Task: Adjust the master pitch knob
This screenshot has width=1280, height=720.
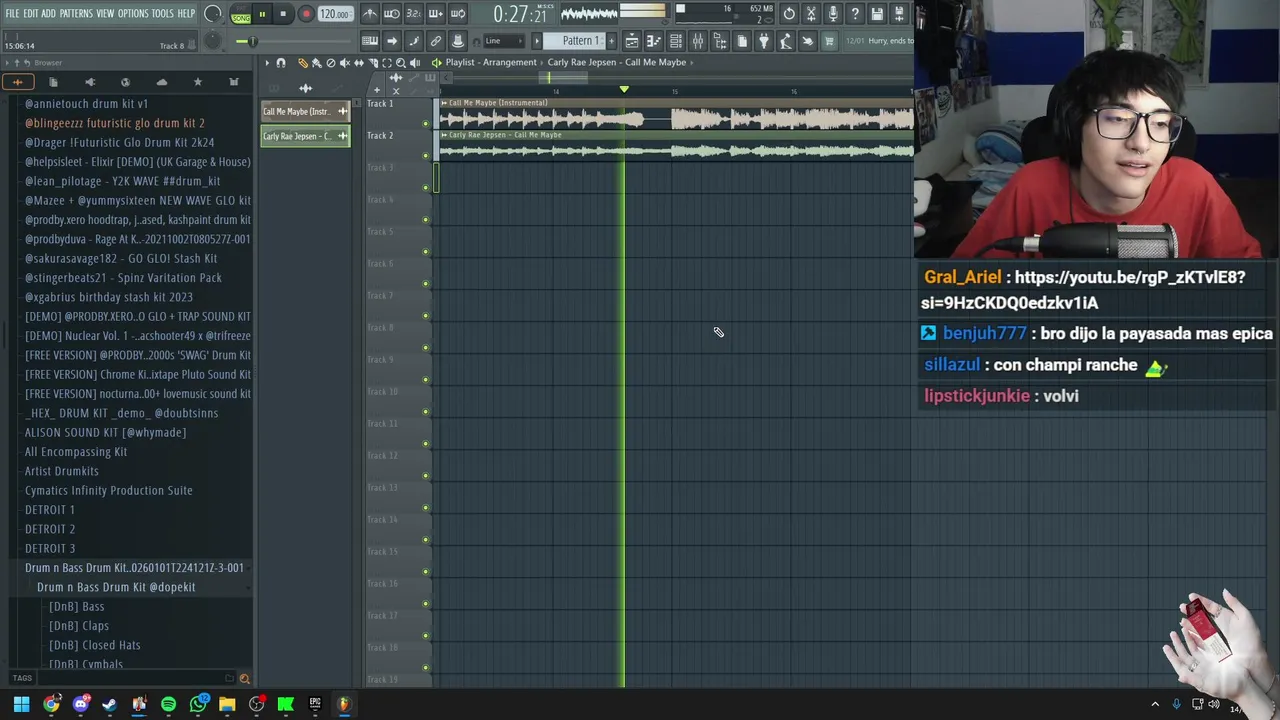Action: point(212,41)
